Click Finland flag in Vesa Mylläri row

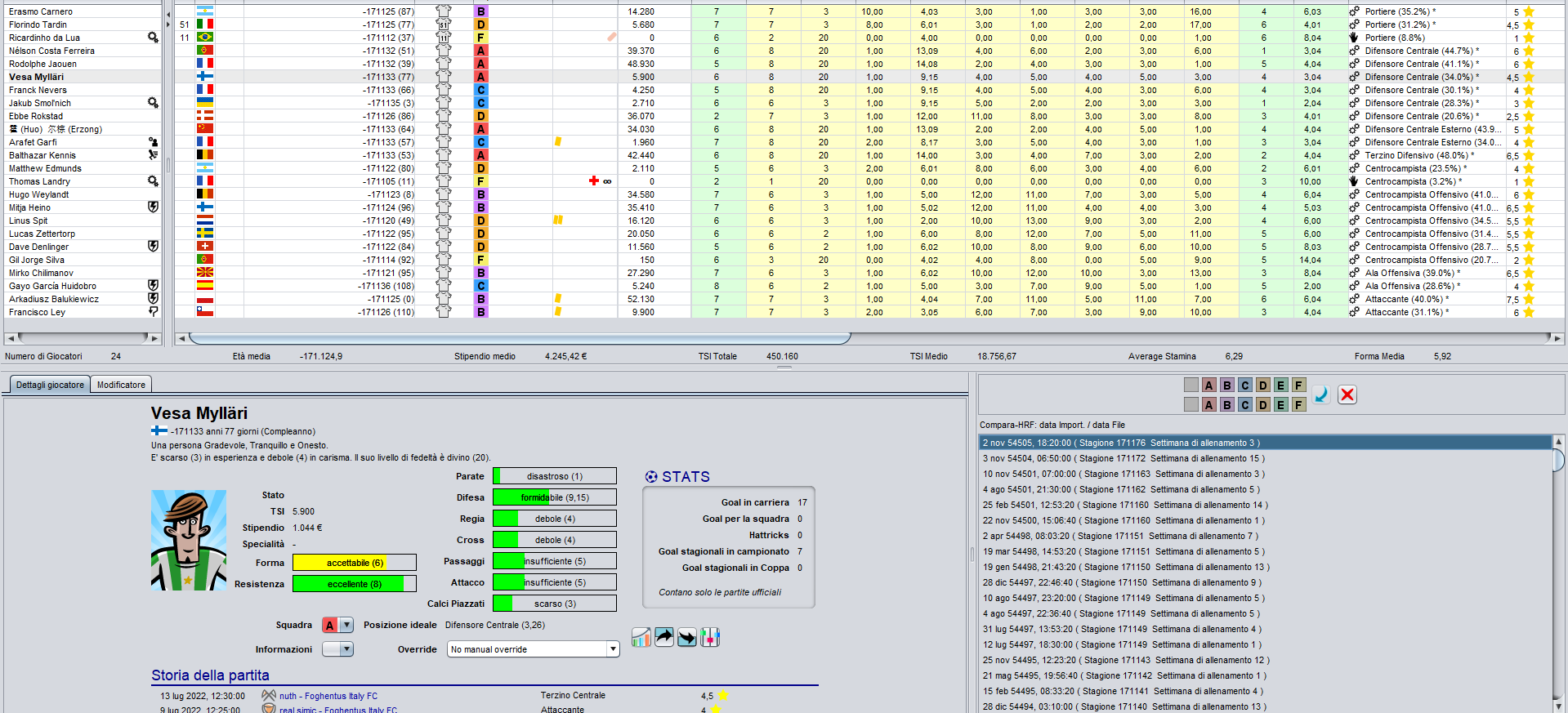coord(205,77)
